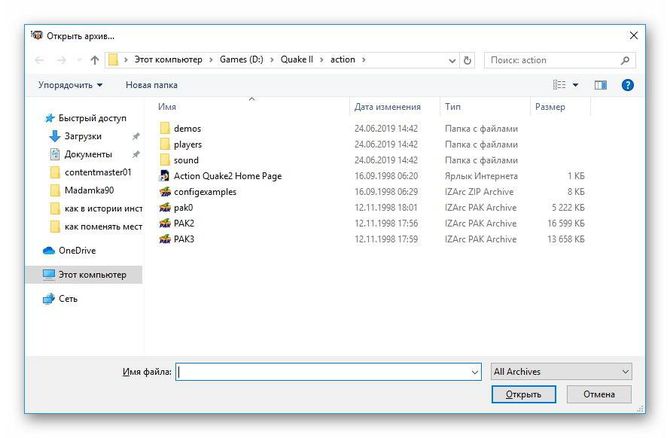The width and height of the screenshot is (670, 438).
Task: Select the pak0 archive icon
Action: point(165,207)
